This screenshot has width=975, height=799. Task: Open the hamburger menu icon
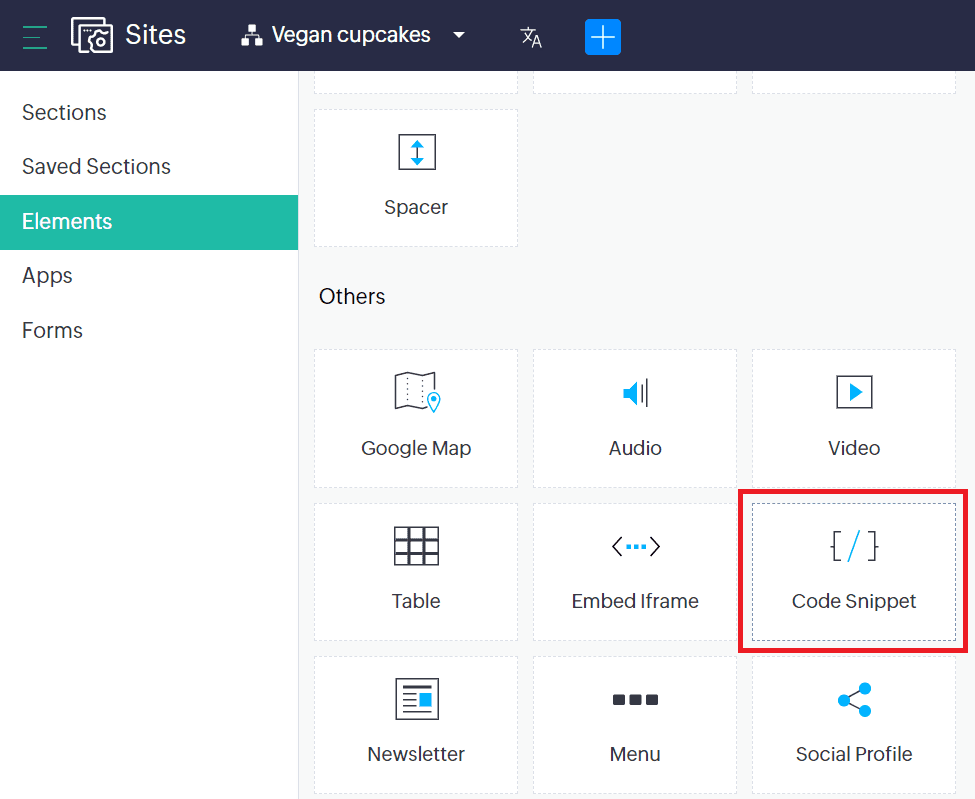[x=35, y=37]
